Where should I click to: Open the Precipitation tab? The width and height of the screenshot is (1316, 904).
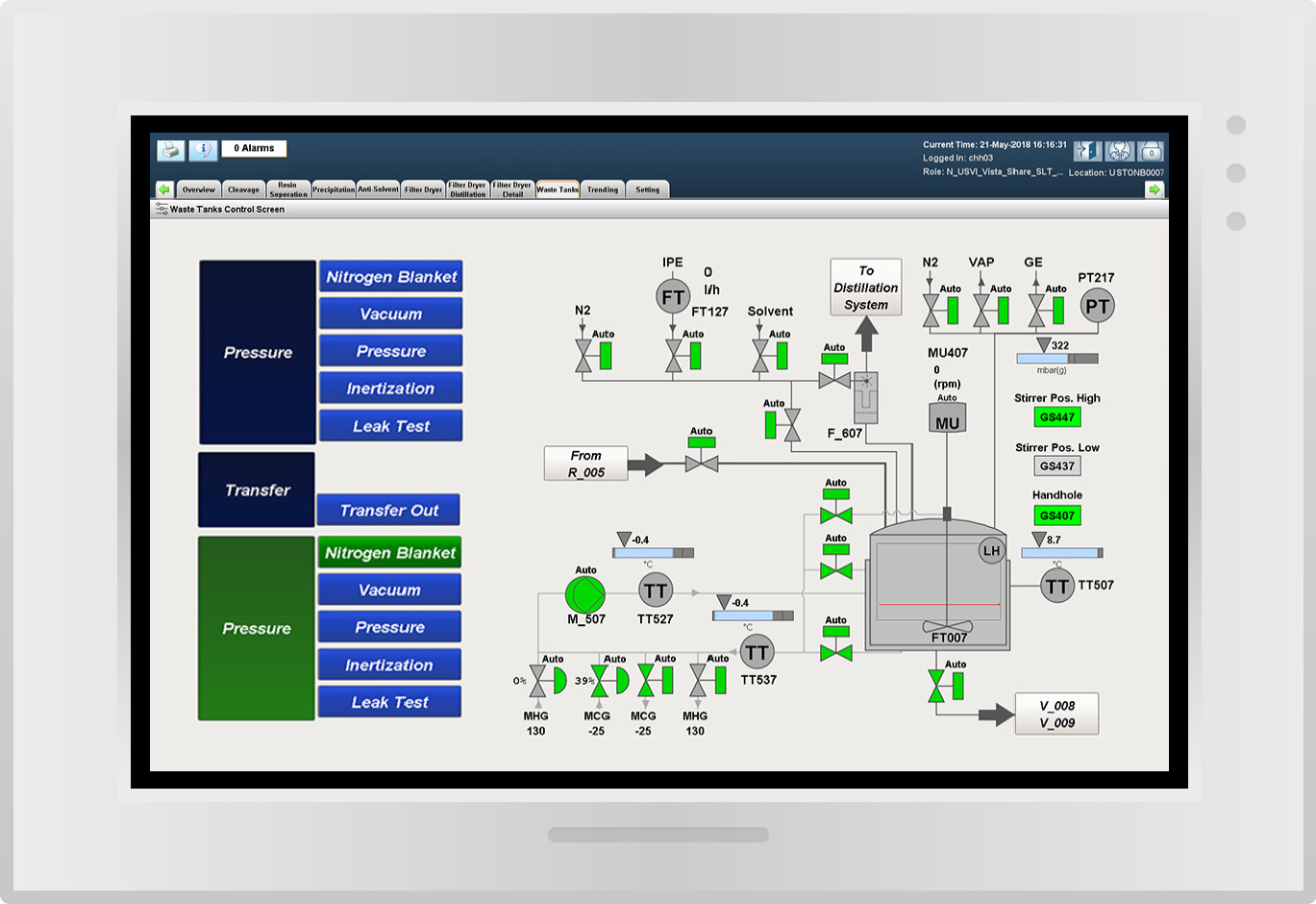(x=334, y=189)
